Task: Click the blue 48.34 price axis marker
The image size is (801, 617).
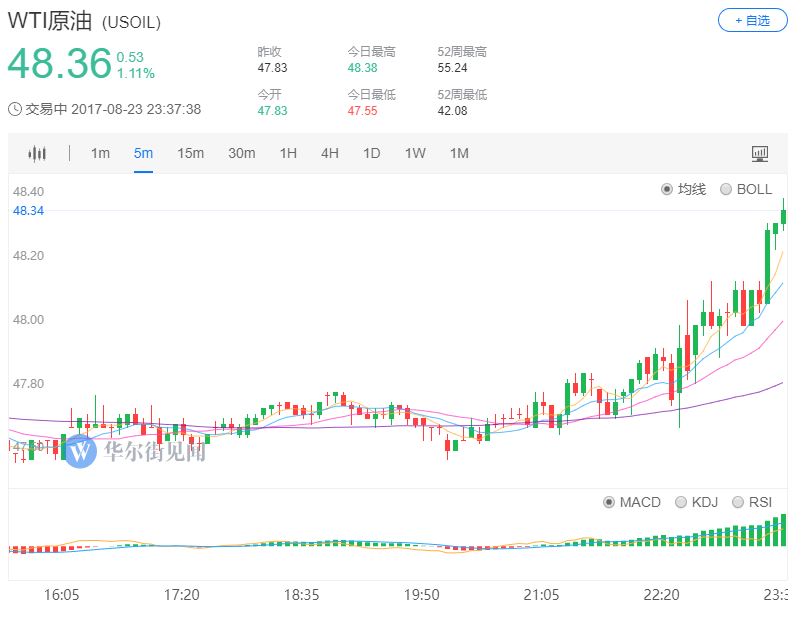Action: click(x=28, y=210)
